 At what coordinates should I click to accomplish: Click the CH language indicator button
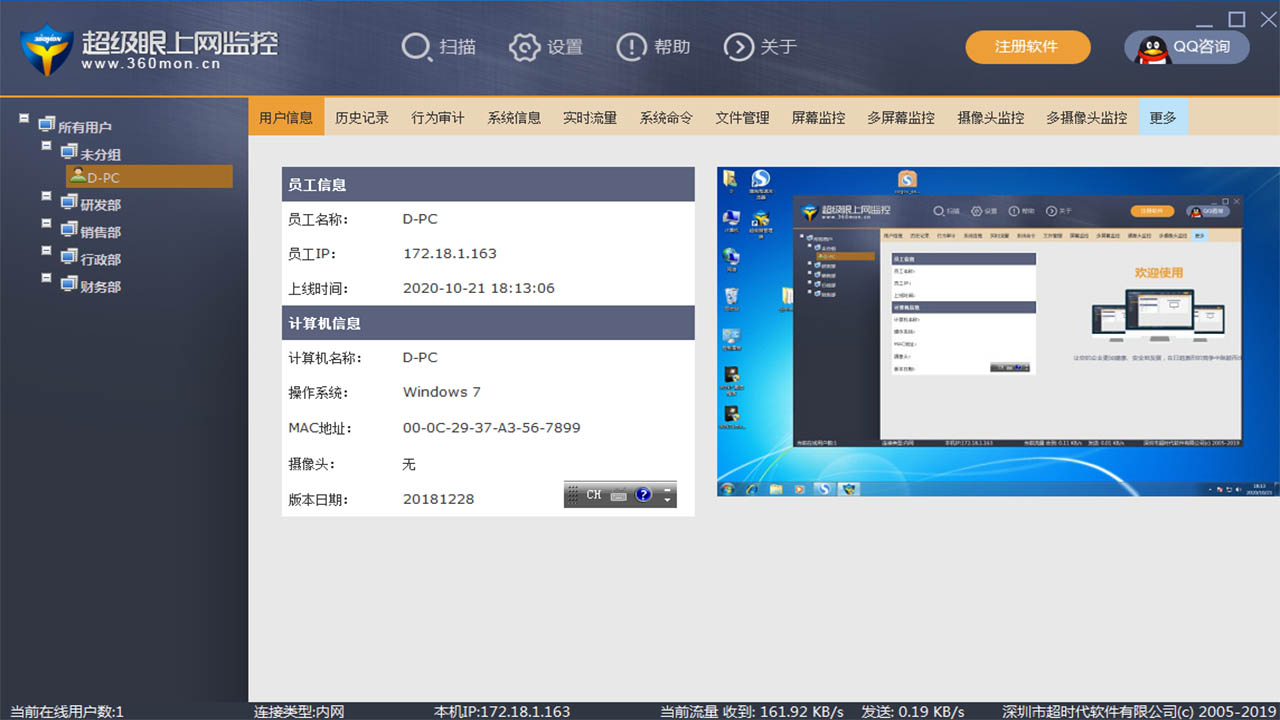coord(594,494)
